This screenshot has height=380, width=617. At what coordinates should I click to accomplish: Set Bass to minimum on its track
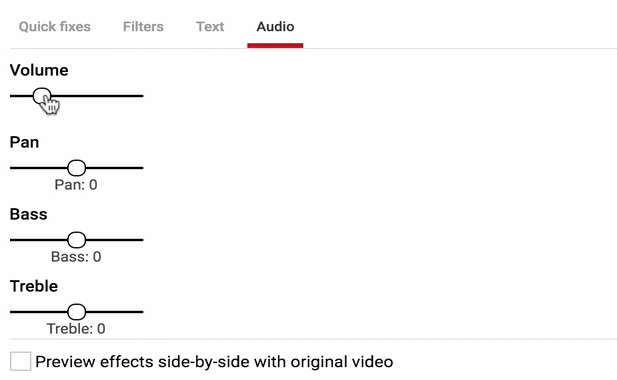pyautogui.click(x=11, y=240)
